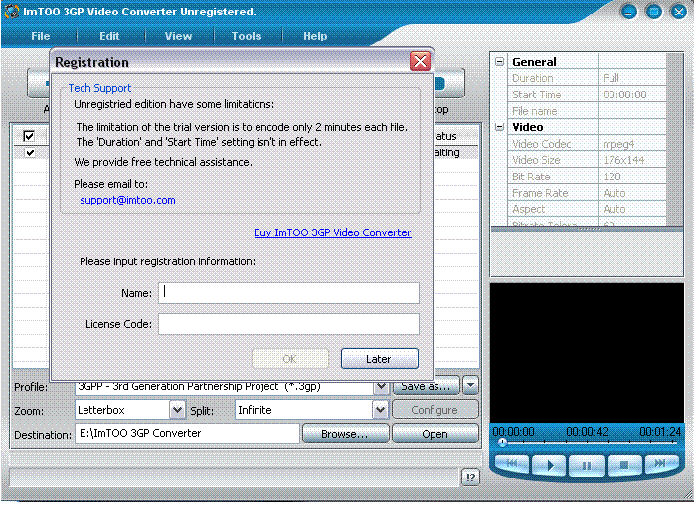This screenshot has width=698, height=506.
Task: Click the previous track player button
Action: click(511, 465)
